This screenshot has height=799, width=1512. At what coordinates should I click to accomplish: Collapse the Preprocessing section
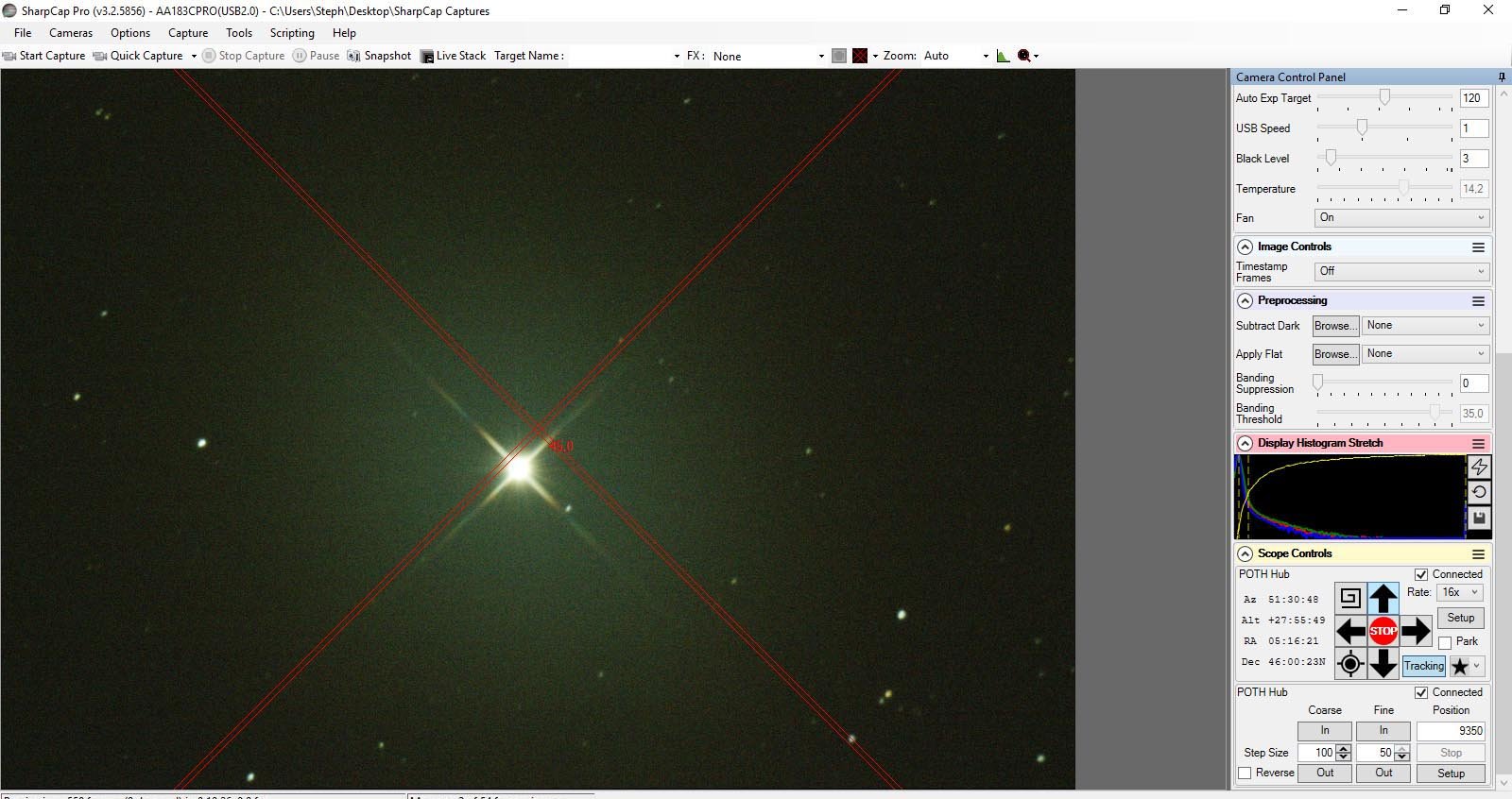click(1245, 301)
